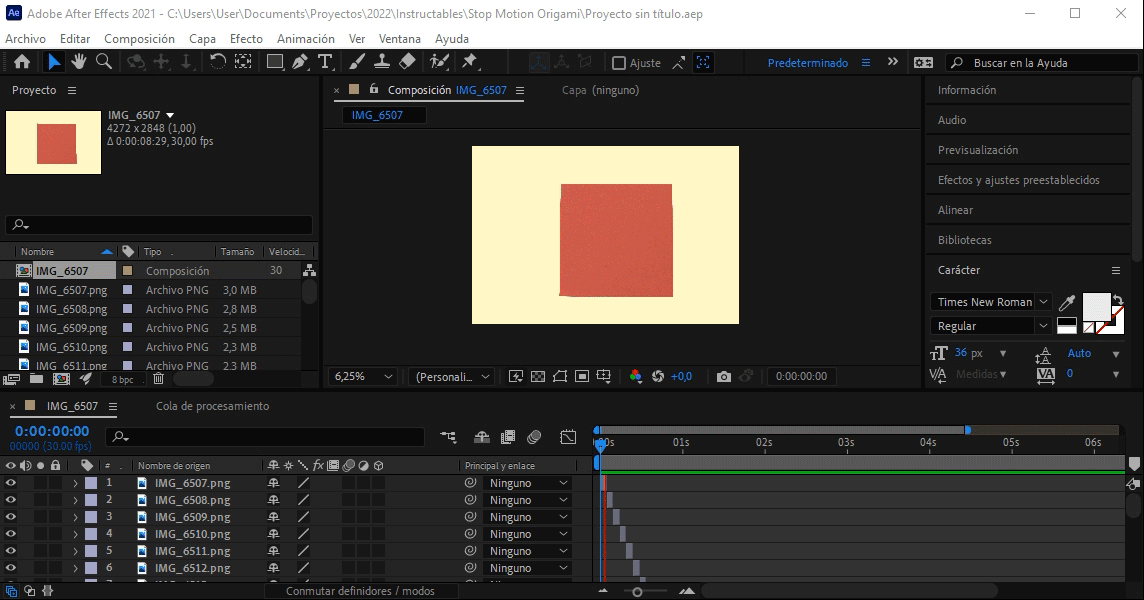Screen dimensions: 1144x600
Task: Click the snapshot camera icon
Action: [x=724, y=377]
